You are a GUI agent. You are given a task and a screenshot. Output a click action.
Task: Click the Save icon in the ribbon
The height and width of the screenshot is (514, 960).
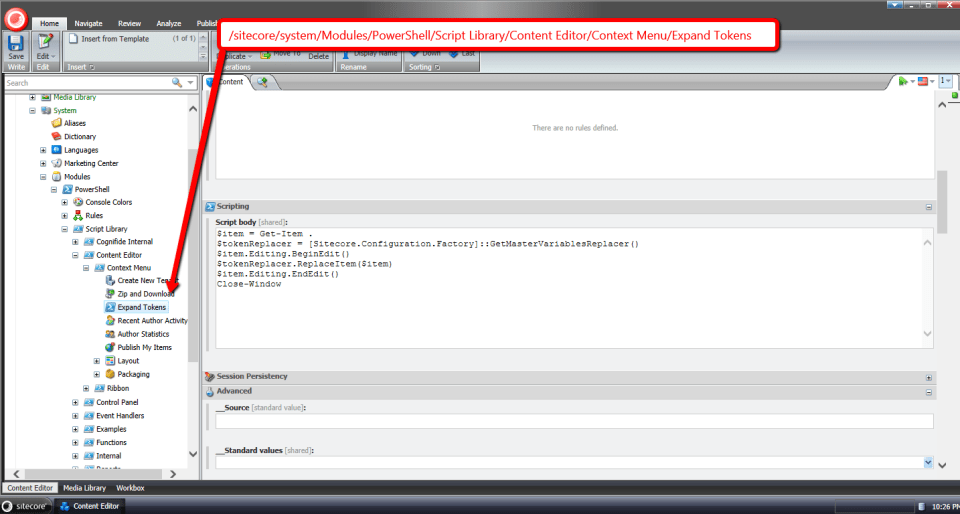coord(16,44)
